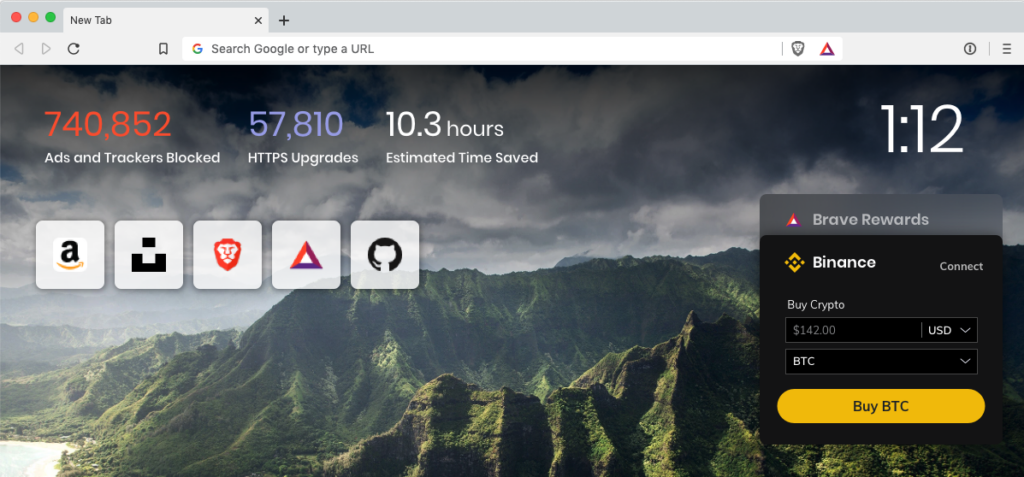Reload the page
Image resolution: width=1024 pixels, height=477 pixels.
(x=74, y=49)
